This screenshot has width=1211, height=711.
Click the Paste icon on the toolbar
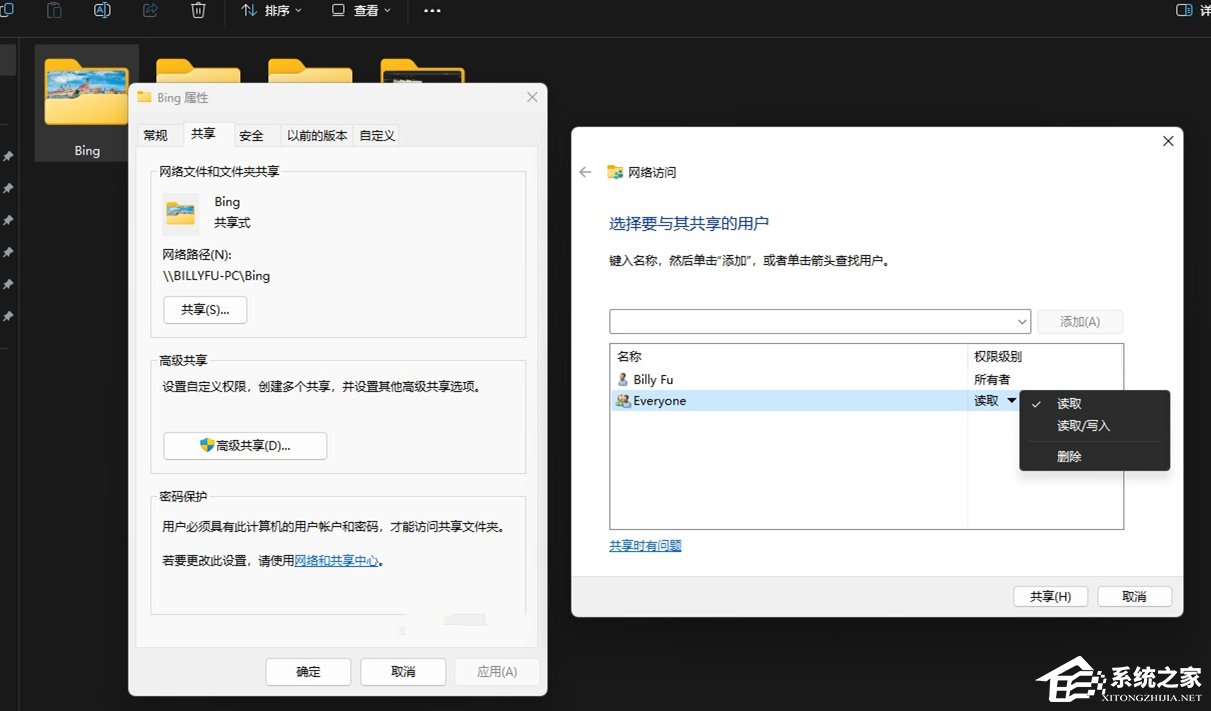53,12
